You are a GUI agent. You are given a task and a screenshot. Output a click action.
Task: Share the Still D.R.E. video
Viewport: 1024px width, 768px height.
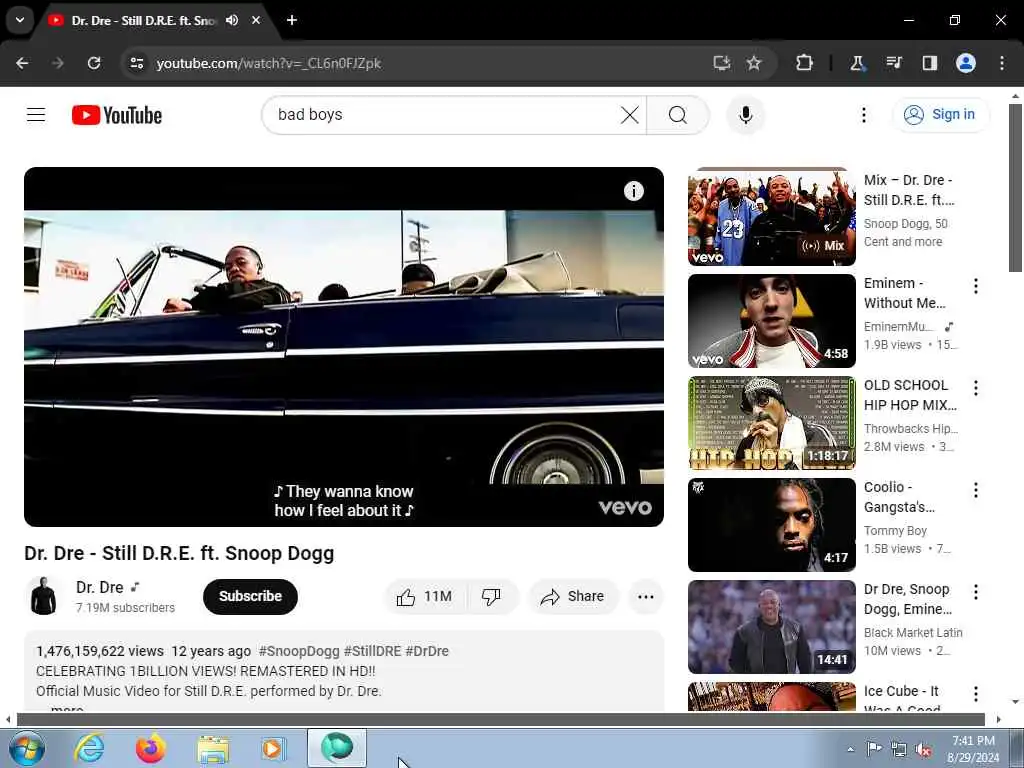coord(573,596)
